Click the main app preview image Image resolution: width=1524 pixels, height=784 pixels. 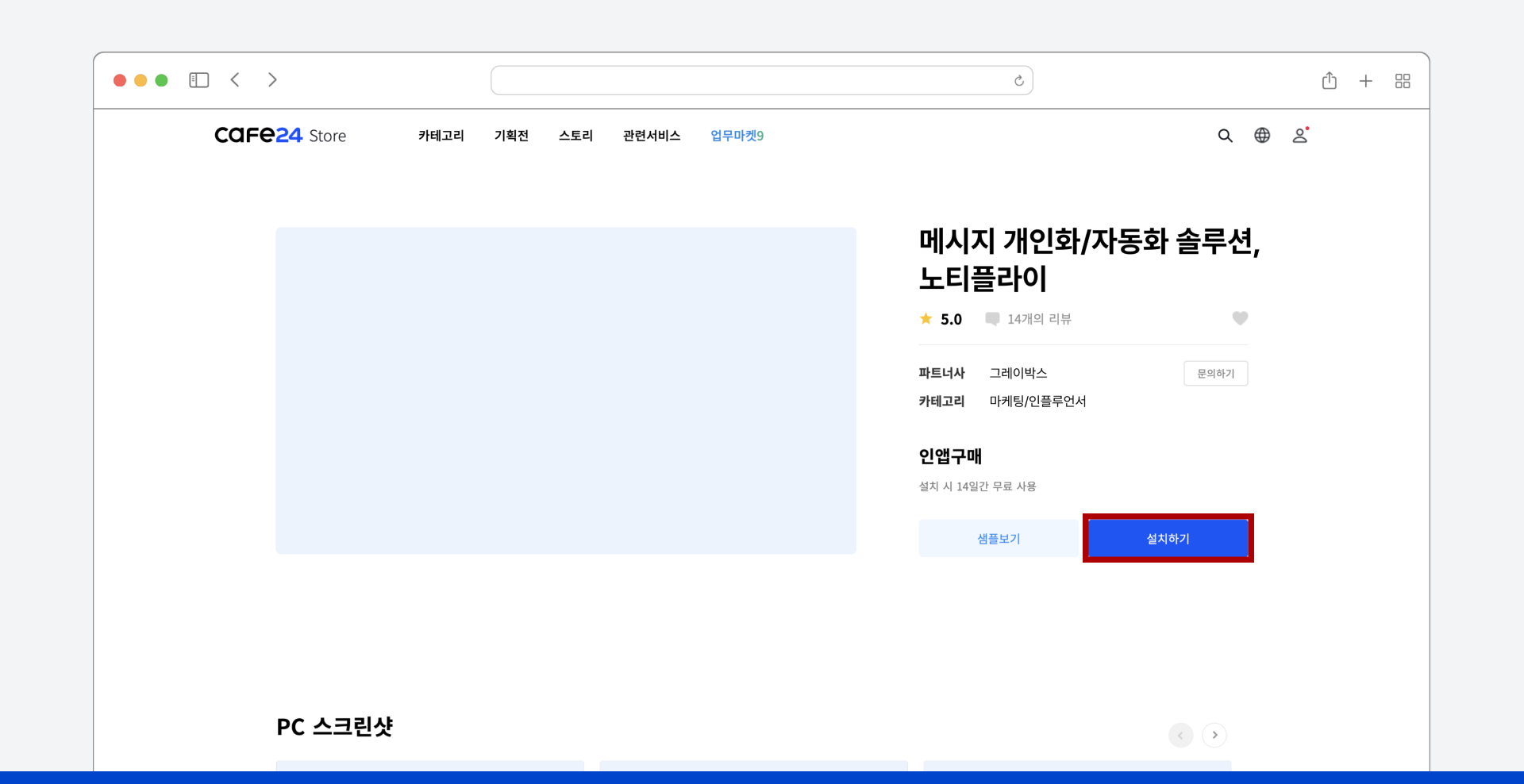coord(566,390)
